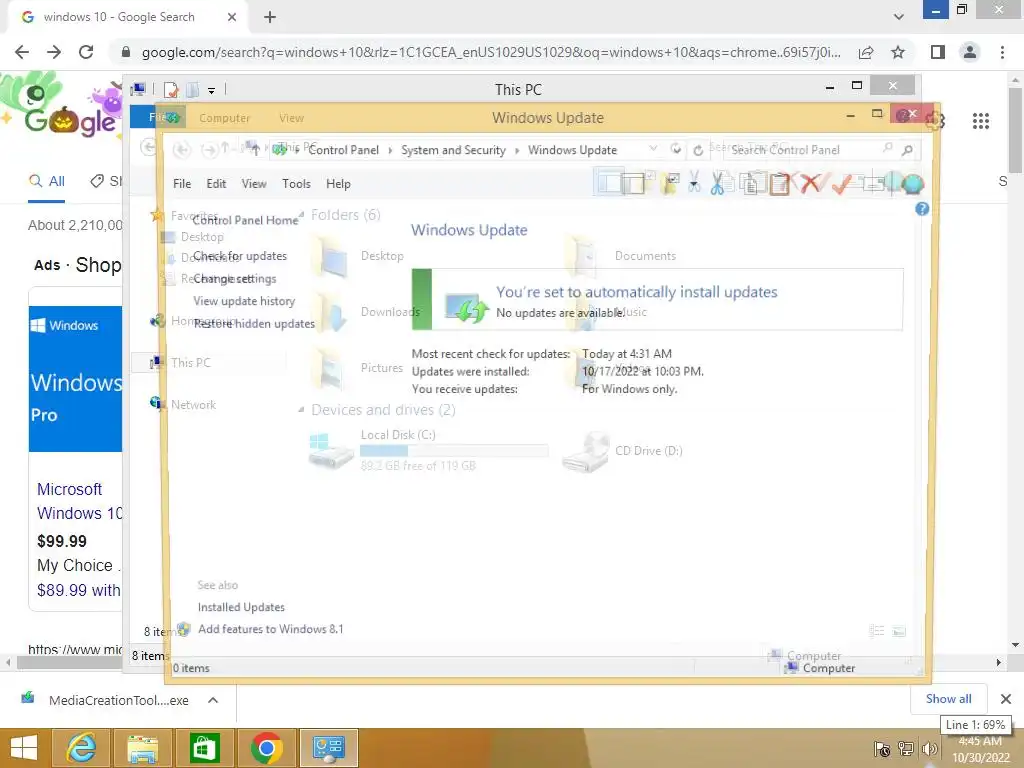Expand the address bar history dropdown

click(653, 150)
